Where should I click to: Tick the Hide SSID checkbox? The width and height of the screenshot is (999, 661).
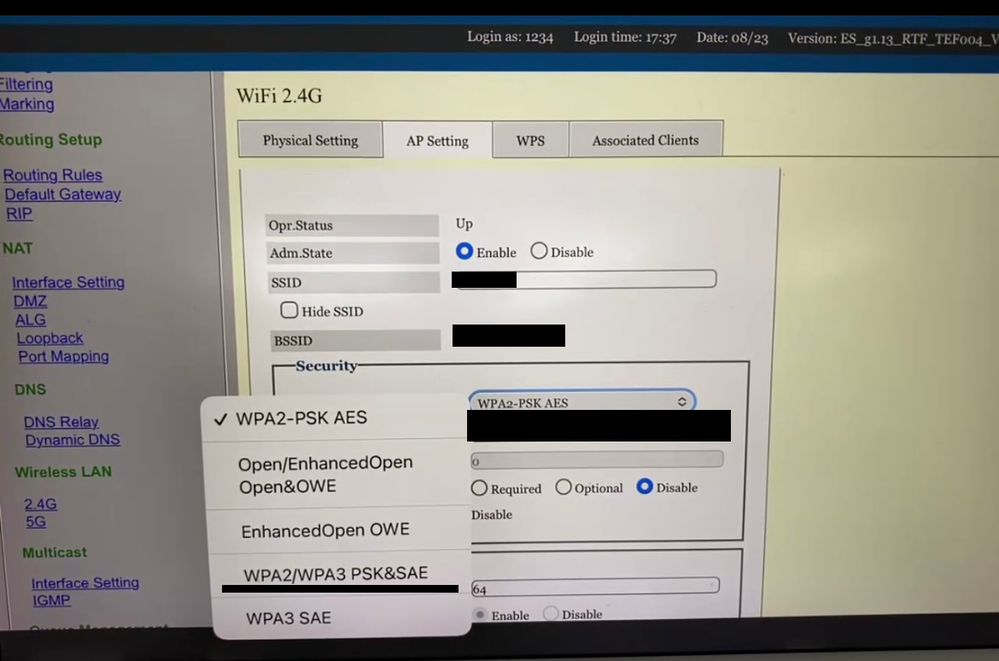[289, 311]
